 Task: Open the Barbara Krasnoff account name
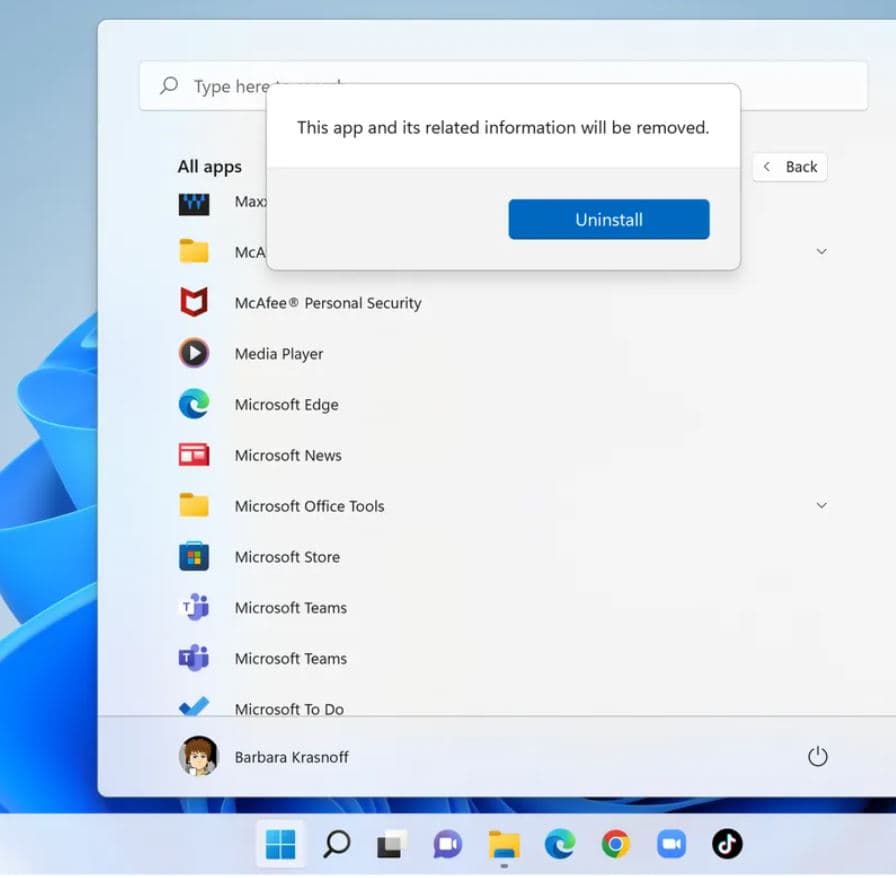pos(291,757)
